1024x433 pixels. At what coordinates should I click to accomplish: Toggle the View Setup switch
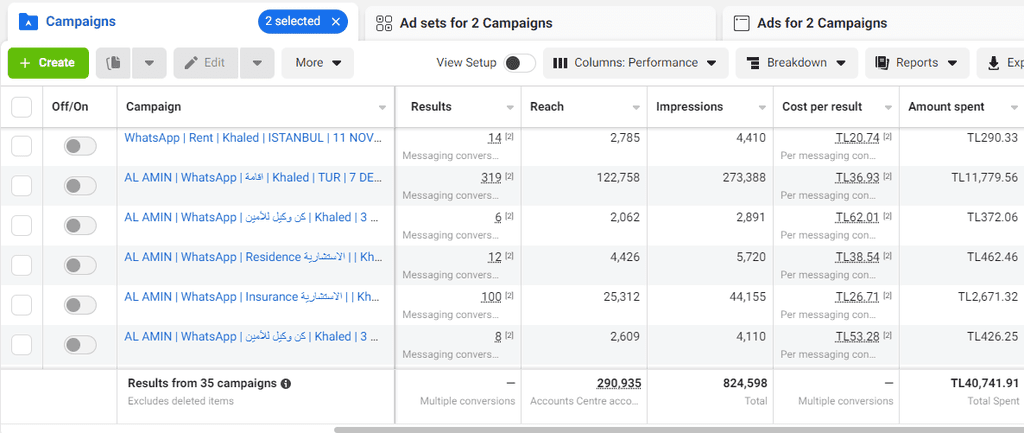click(x=520, y=63)
